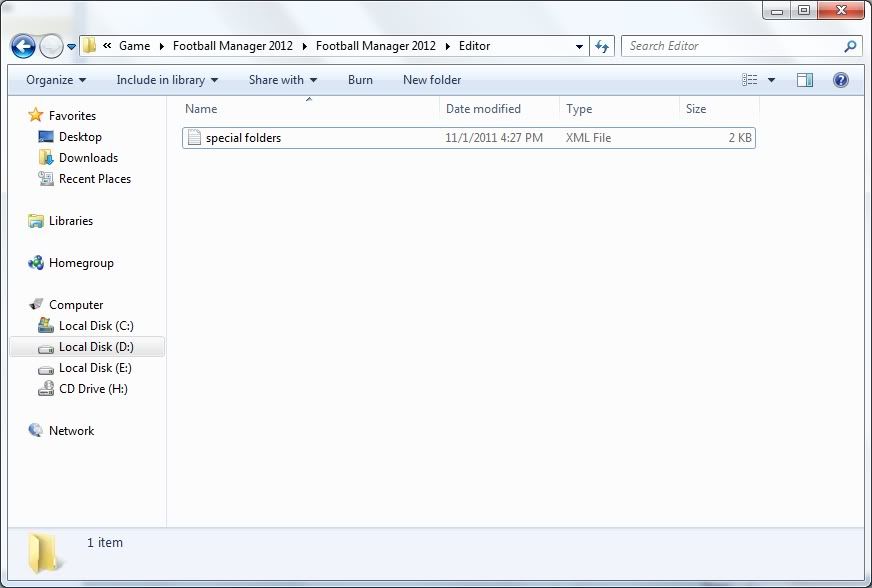Select the special folders file icon

(194, 137)
